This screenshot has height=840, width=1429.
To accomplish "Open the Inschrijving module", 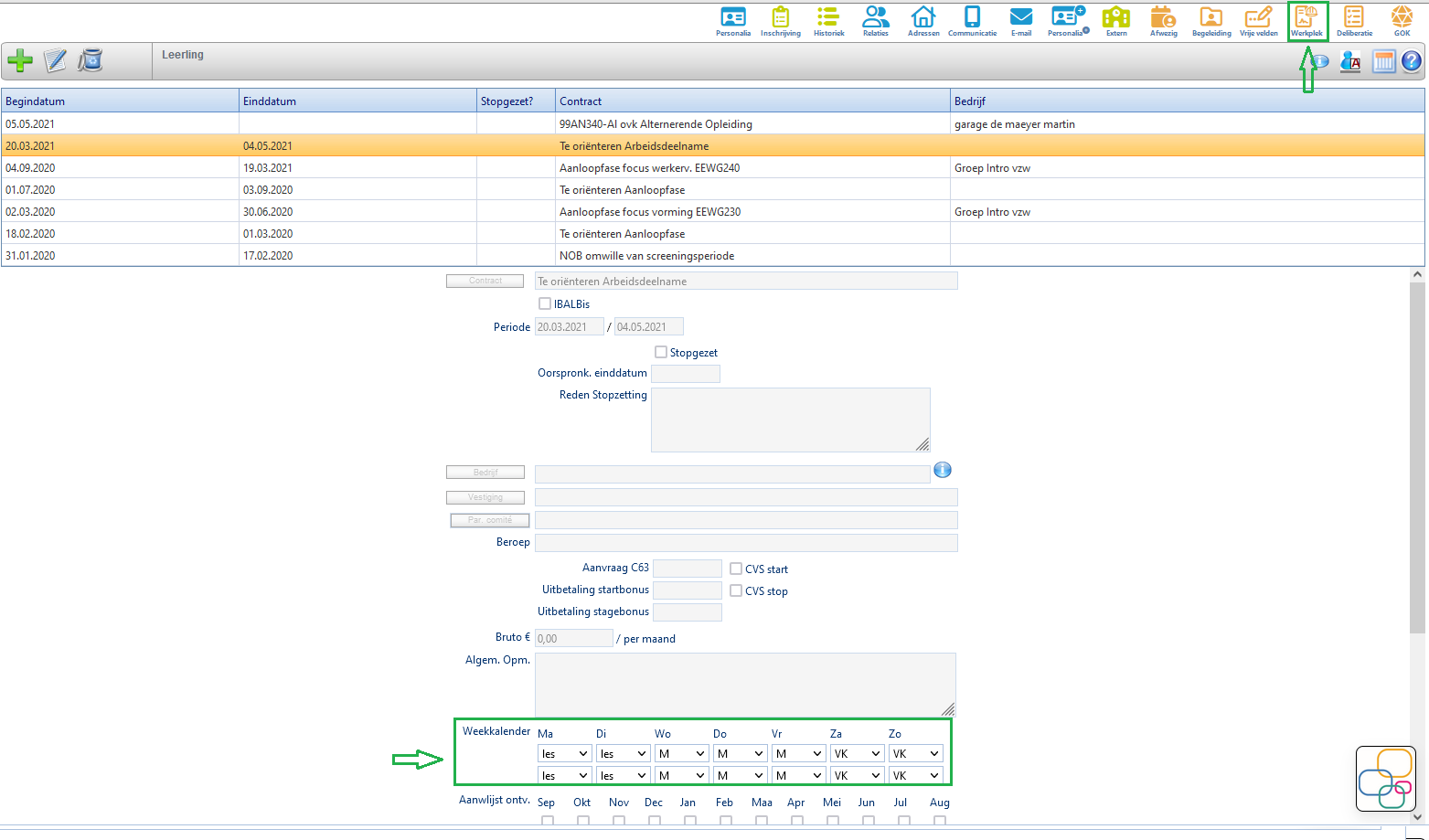I will [x=780, y=22].
